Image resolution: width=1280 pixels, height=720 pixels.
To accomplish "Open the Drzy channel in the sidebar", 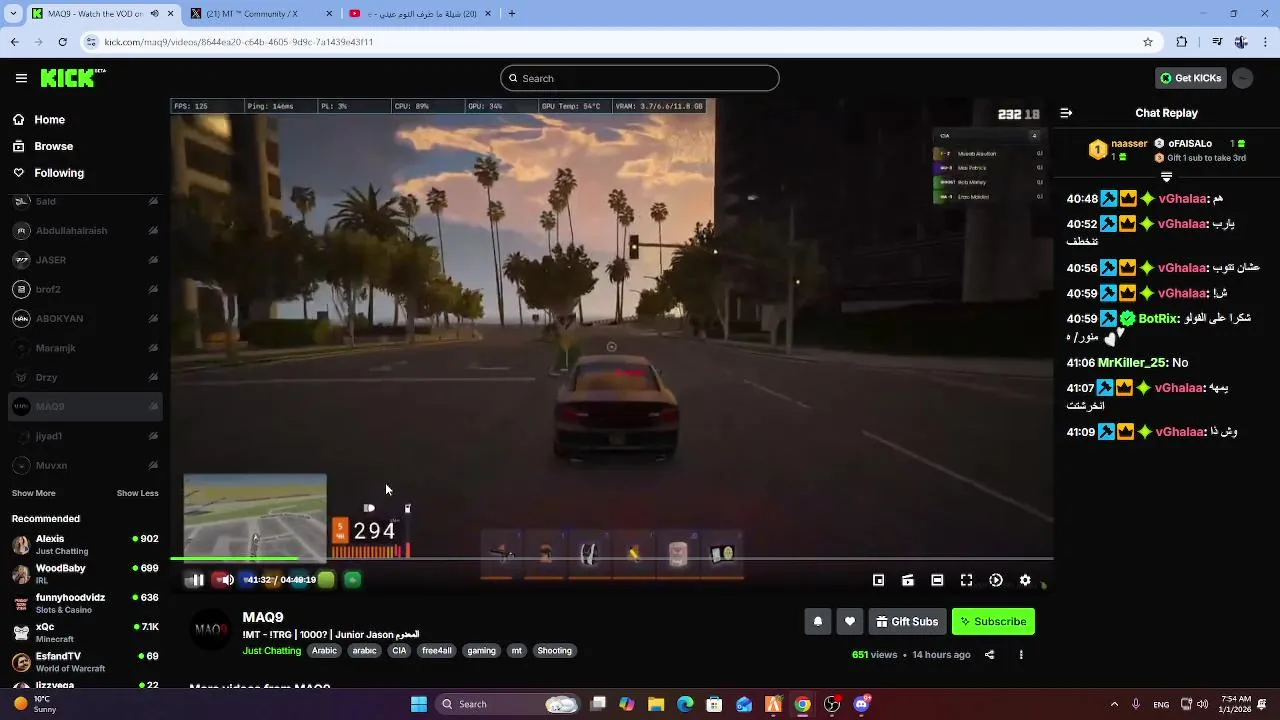I will [x=85, y=377].
